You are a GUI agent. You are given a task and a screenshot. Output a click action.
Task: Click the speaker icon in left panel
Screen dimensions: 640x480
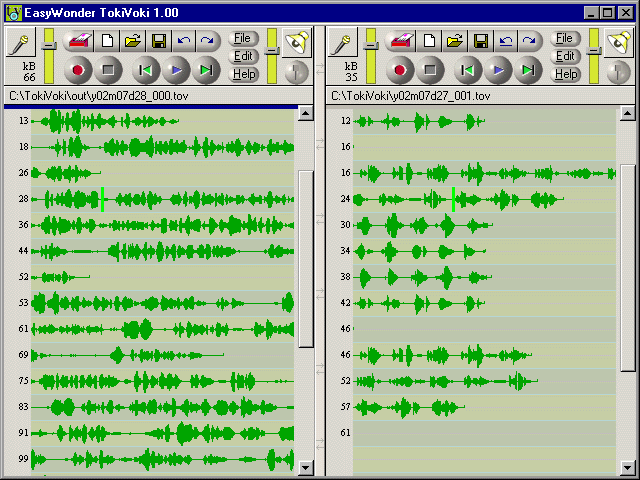[297, 42]
